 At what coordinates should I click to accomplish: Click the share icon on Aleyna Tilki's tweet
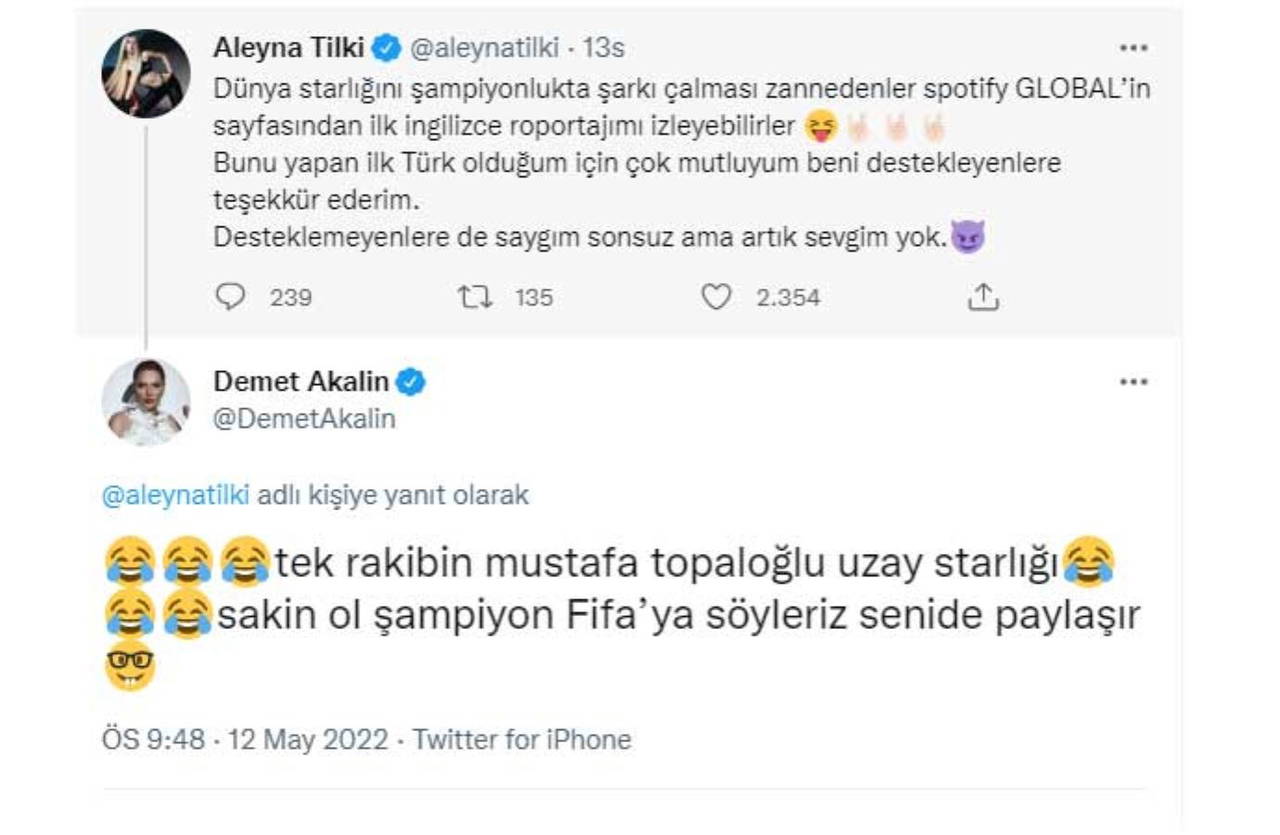pyautogui.click(x=983, y=297)
